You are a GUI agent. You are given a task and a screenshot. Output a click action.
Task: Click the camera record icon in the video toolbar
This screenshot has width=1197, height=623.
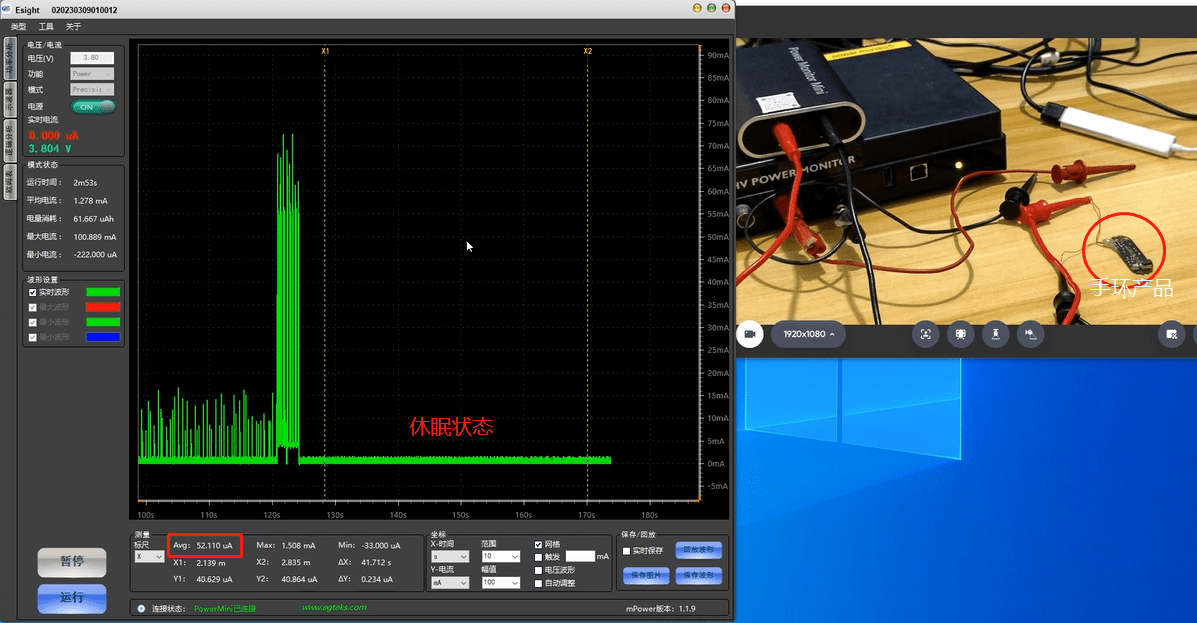coord(750,335)
